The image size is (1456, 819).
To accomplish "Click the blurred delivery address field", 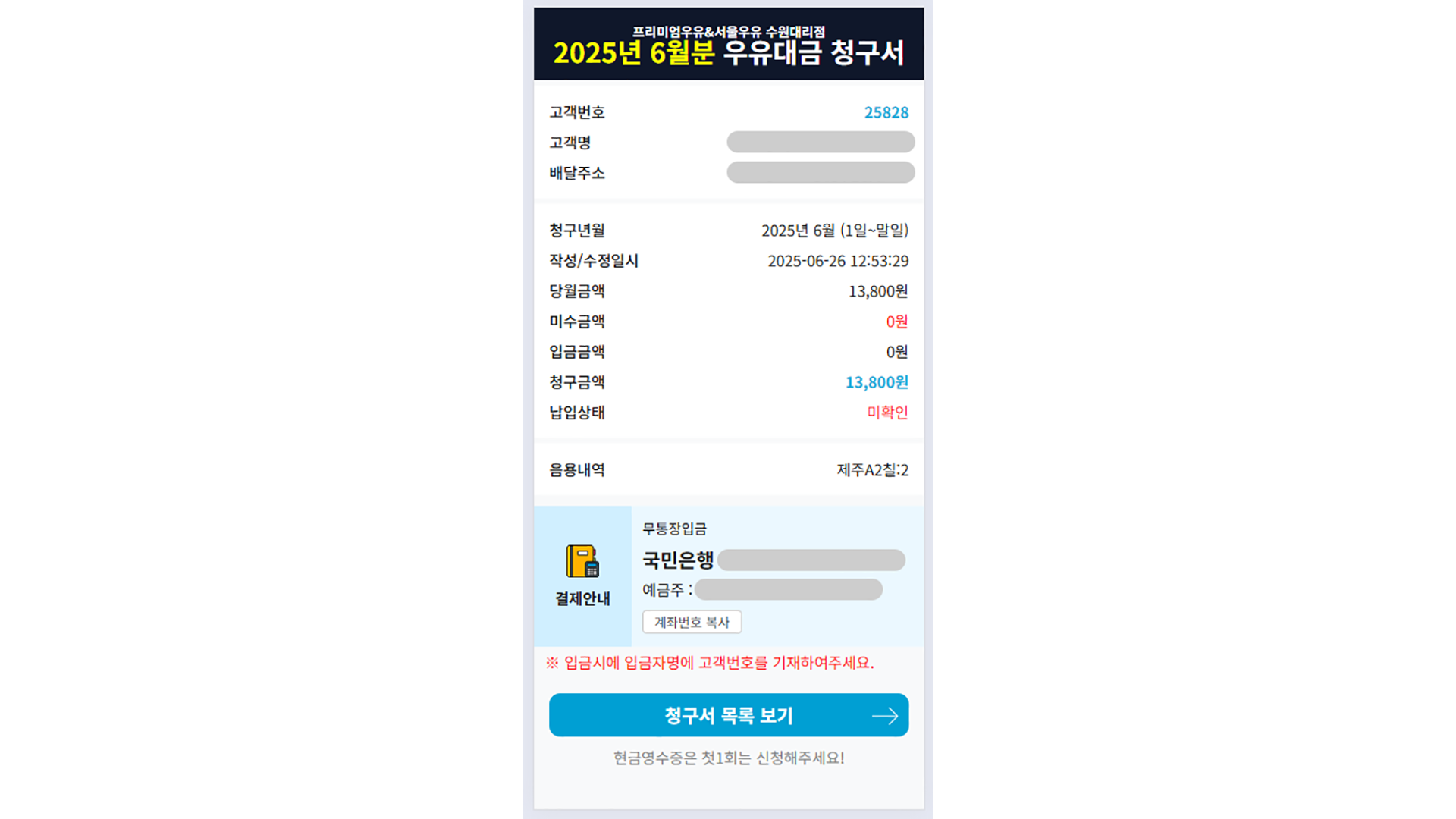I will (821, 172).
